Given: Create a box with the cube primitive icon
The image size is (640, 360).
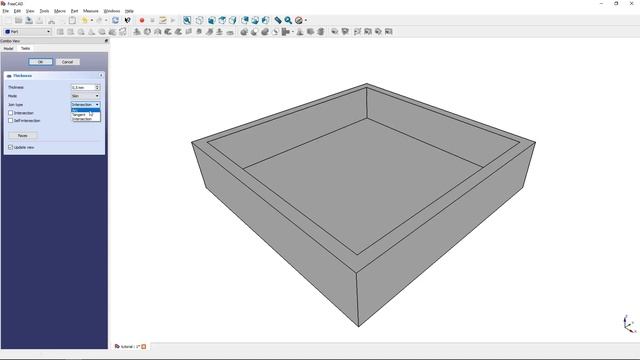Looking at the screenshot, I should 60,31.
